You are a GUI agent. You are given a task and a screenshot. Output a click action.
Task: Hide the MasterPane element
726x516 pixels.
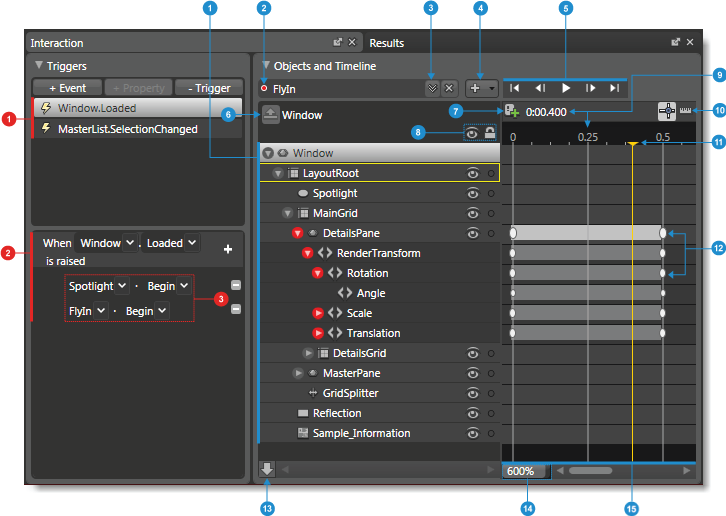[x=472, y=373]
